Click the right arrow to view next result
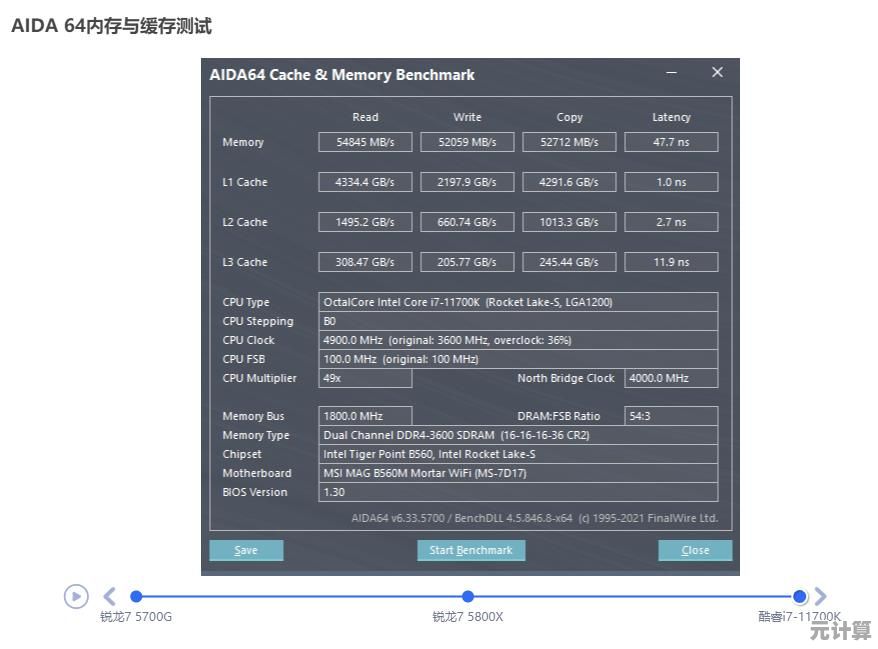This screenshot has width=878, height=649. 823,596
